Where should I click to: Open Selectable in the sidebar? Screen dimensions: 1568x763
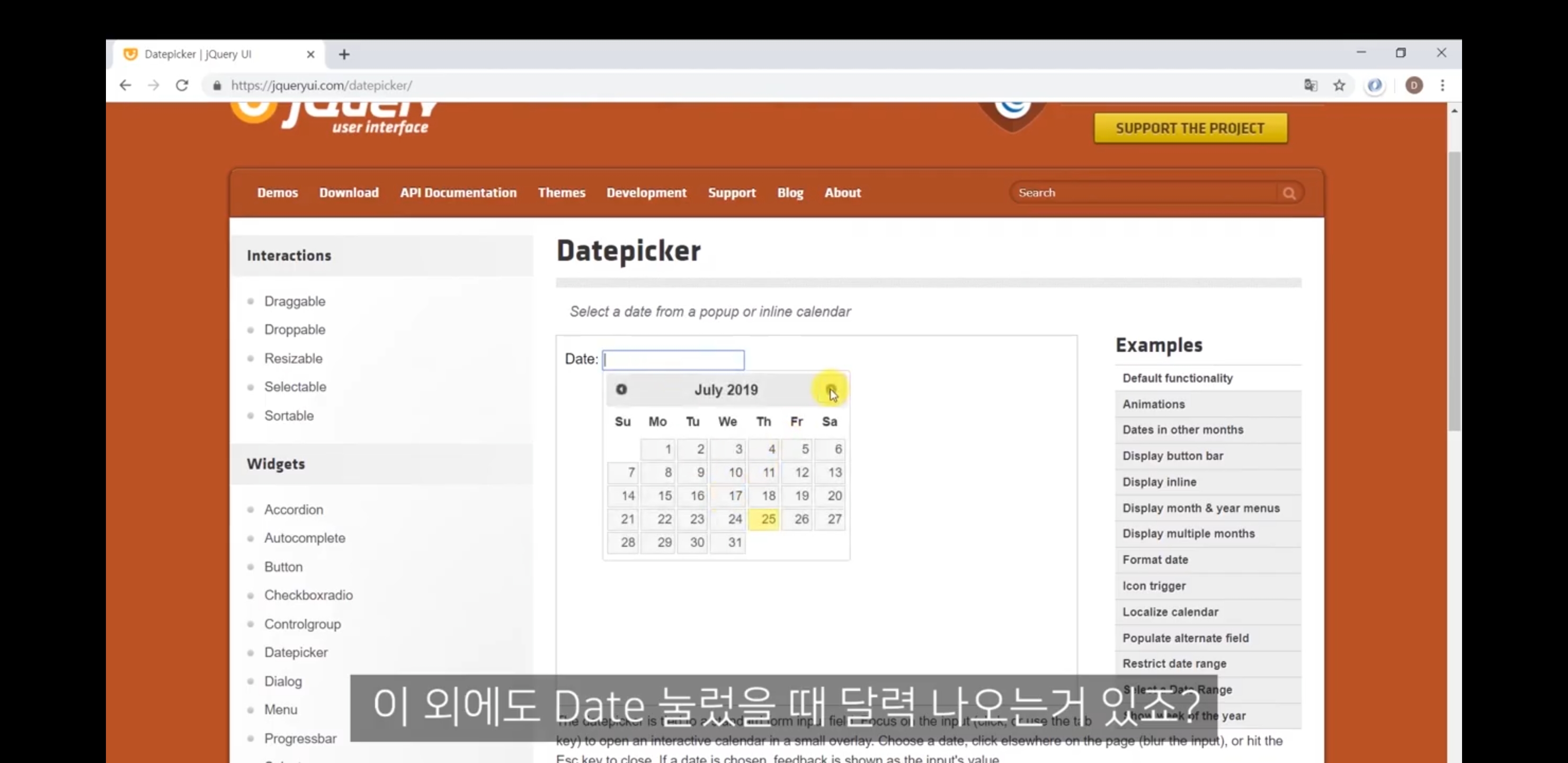click(295, 387)
